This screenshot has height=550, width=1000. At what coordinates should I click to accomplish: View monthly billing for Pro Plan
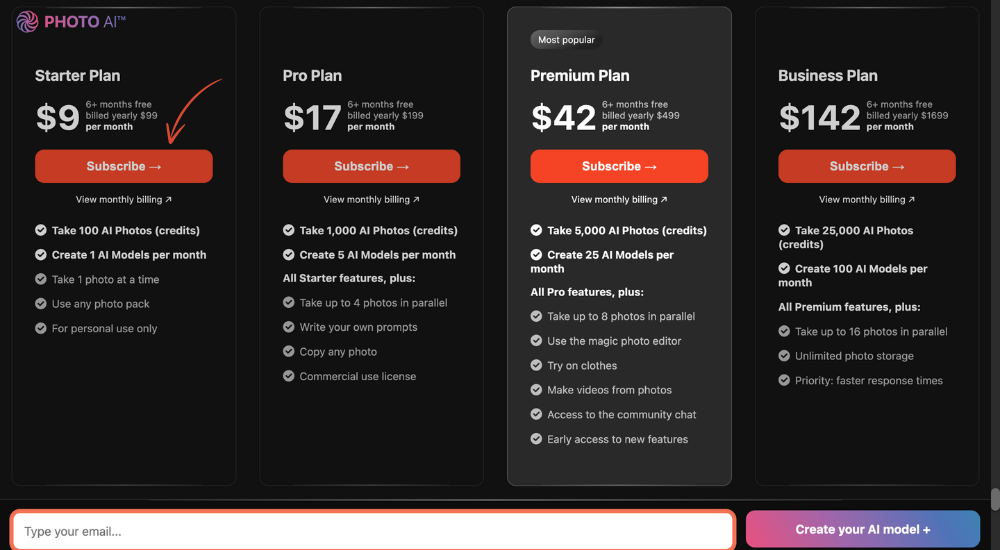pos(371,200)
